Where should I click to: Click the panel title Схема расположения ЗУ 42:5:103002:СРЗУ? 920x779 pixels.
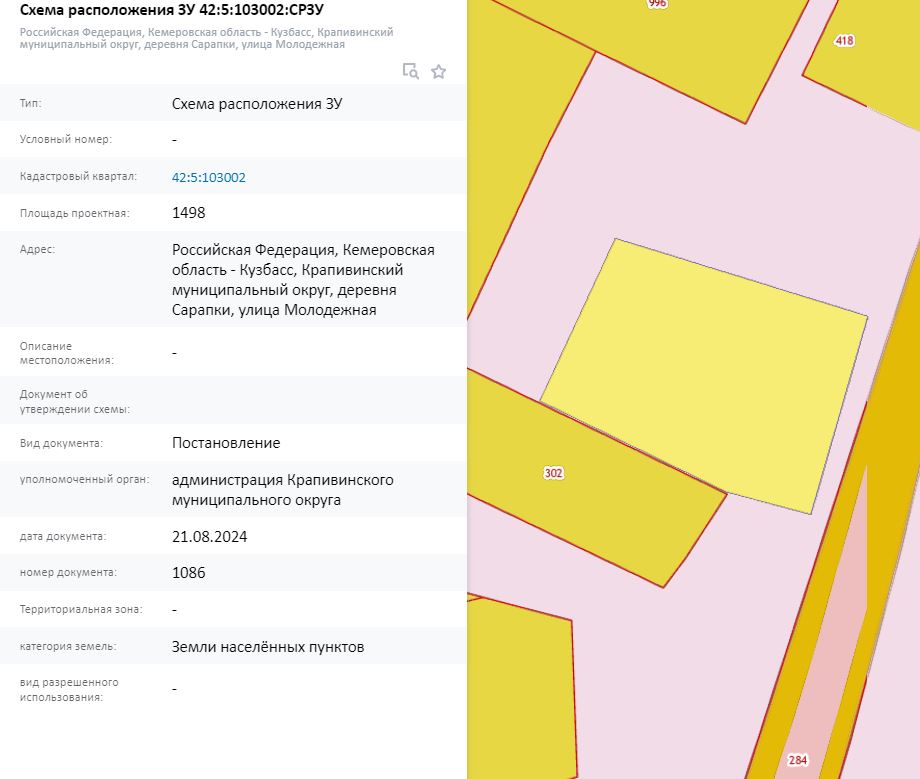171,10
